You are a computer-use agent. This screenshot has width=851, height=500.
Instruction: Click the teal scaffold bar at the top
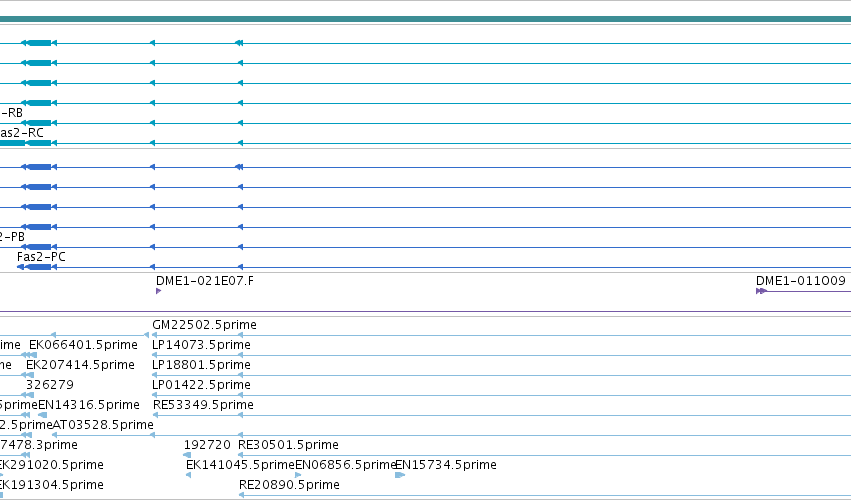426,19
